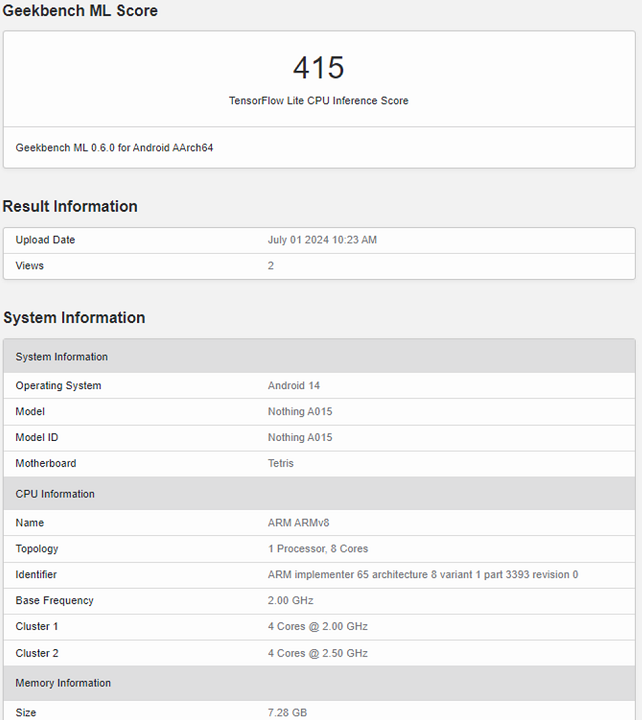The width and height of the screenshot is (642, 720).
Task: Select the ARM implementer 65 identifier value
Action: click(x=423, y=574)
